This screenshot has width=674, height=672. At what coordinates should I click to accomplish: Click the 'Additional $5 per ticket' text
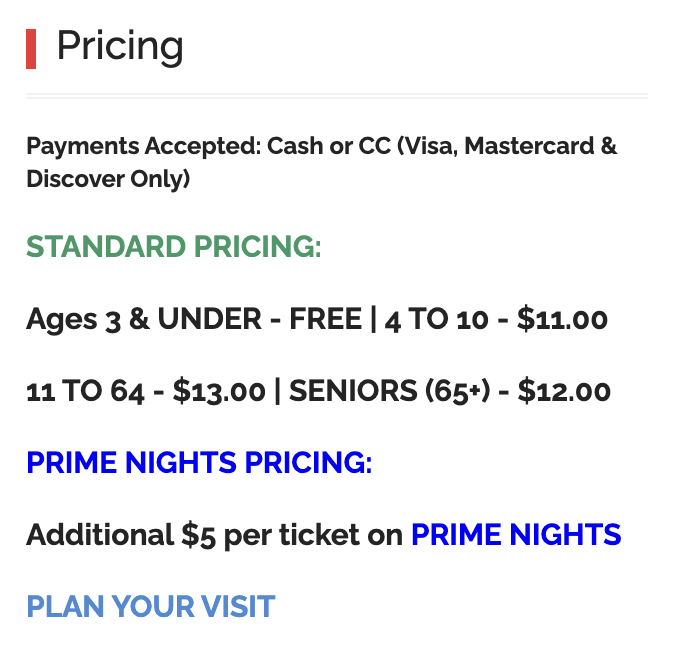193,535
